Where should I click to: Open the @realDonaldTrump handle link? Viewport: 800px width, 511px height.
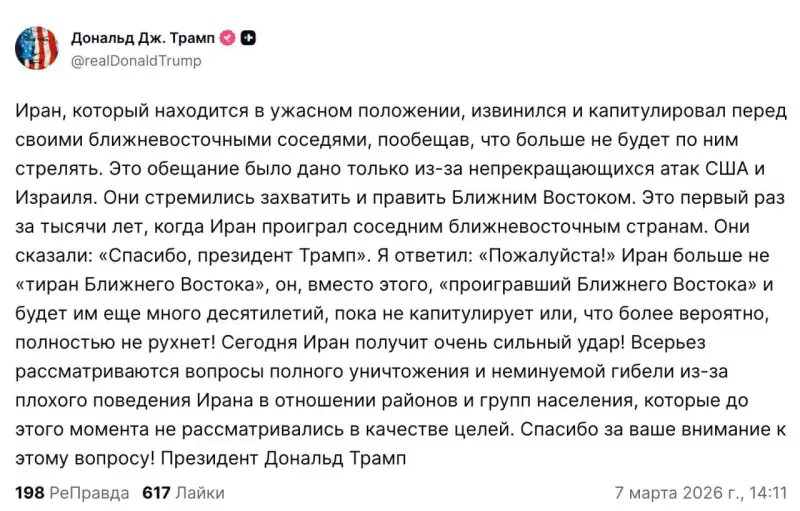pyautogui.click(x=136, y=60)
